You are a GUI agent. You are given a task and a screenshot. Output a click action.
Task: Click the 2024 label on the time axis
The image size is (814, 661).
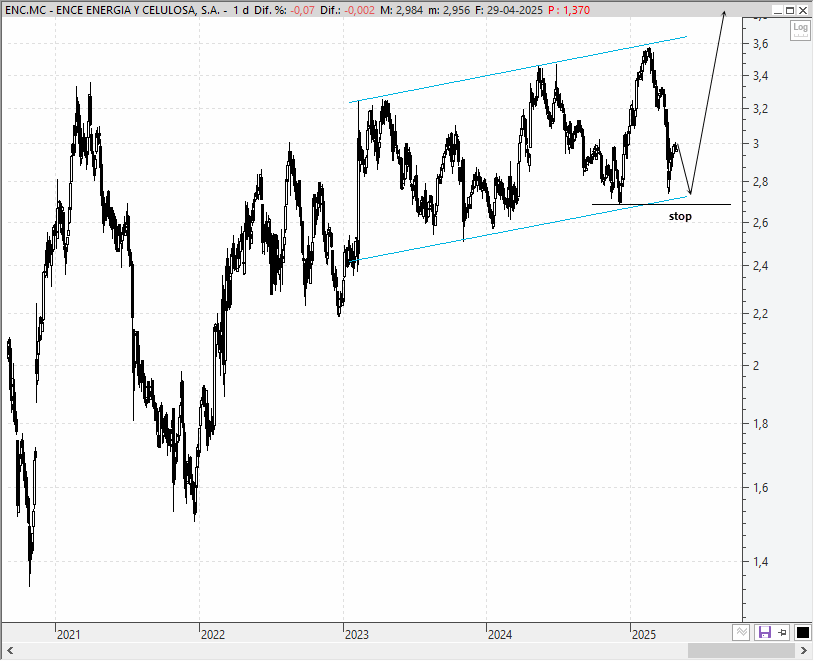click(x=499, y=635)
